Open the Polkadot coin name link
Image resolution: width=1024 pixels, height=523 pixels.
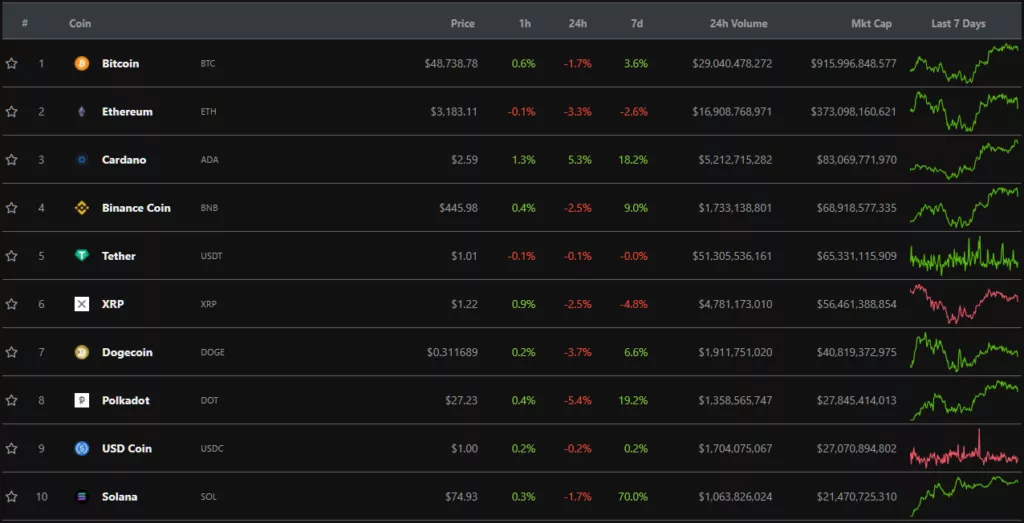click(126, 401)
